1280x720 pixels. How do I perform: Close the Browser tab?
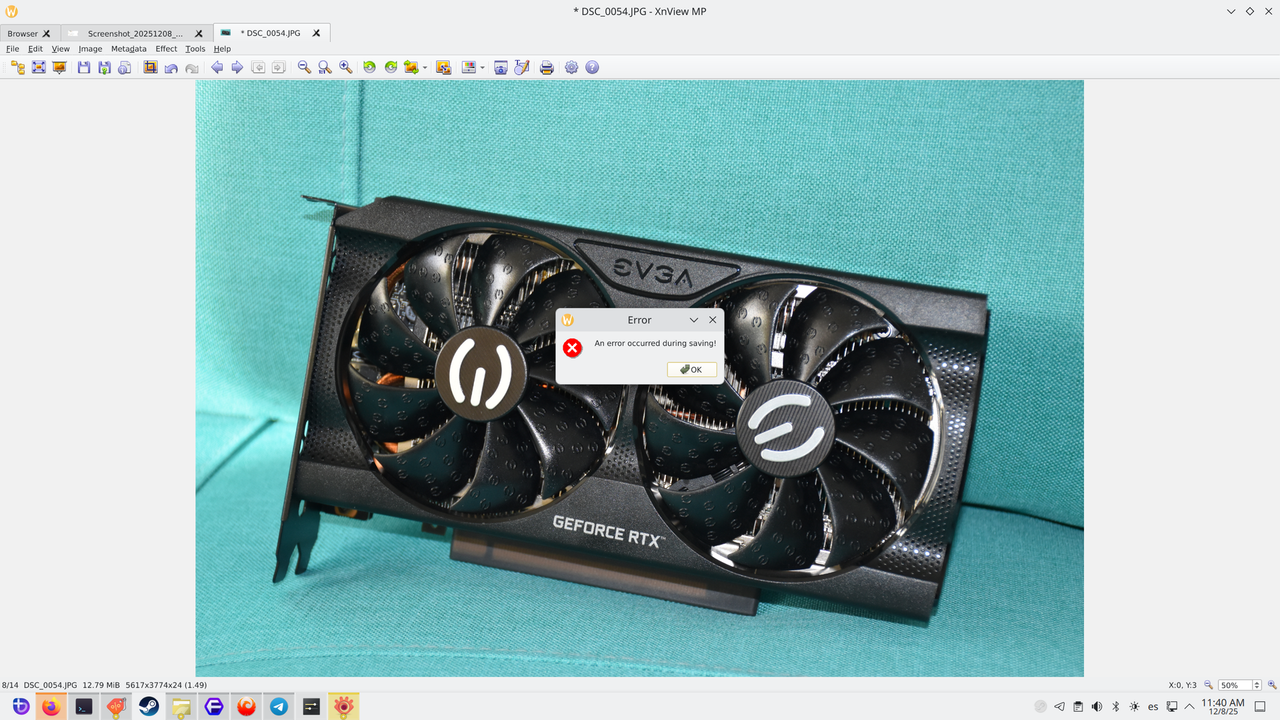(46, 33)
